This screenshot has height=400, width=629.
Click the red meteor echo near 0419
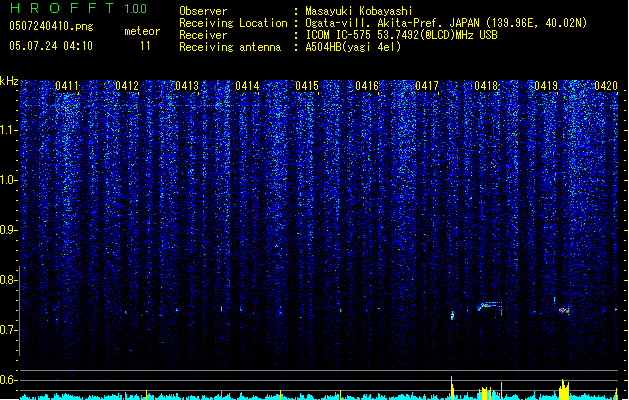coord(564,310)
